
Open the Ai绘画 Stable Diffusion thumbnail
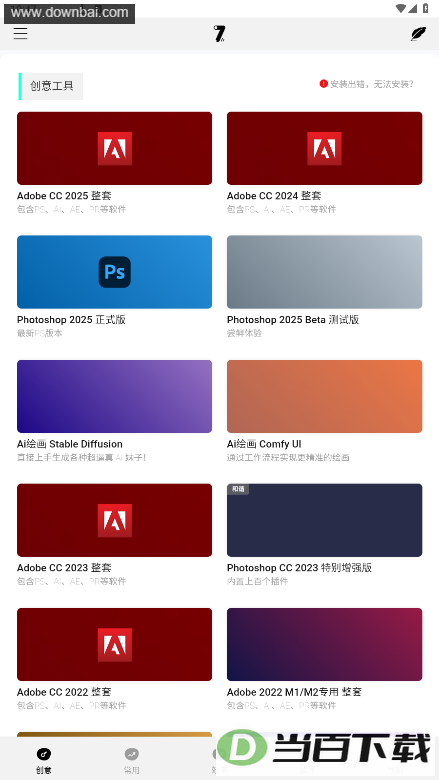(114, 396)
